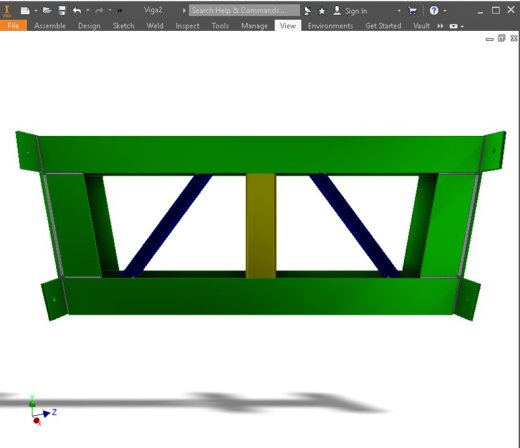The image size is (520, 448).
Task: Expand the Help options dropdown arrow
Action: 445,11
